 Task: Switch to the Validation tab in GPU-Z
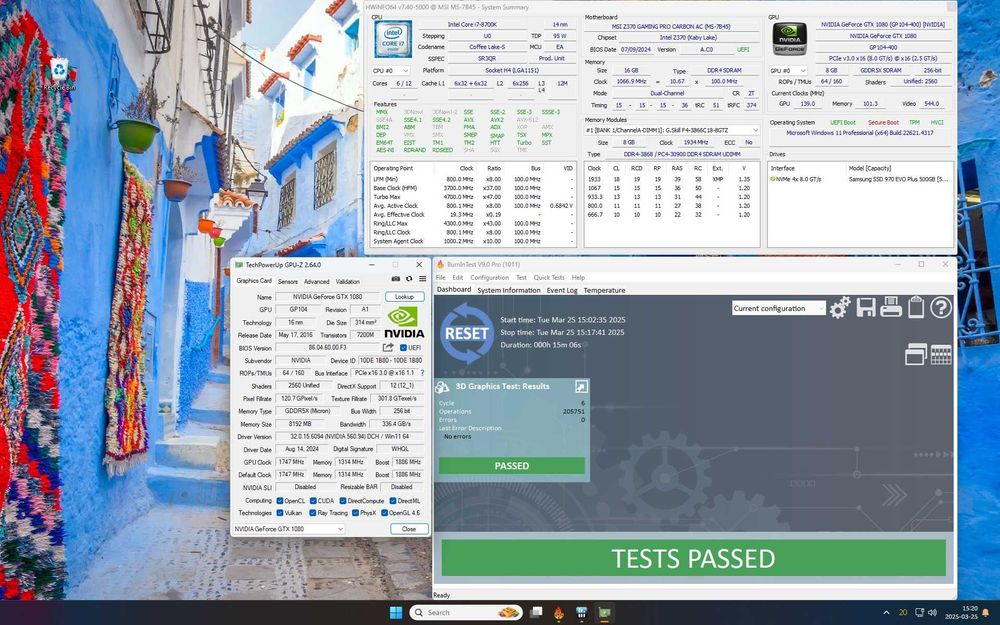pyautogui.click(x=348, y=281)
